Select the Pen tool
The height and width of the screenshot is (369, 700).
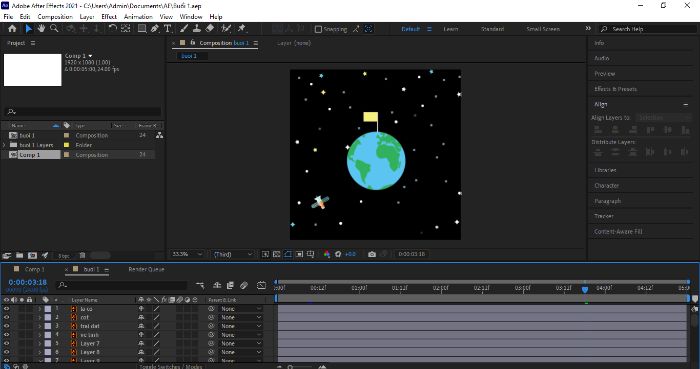pyautogui.click(x=154, y=29)
